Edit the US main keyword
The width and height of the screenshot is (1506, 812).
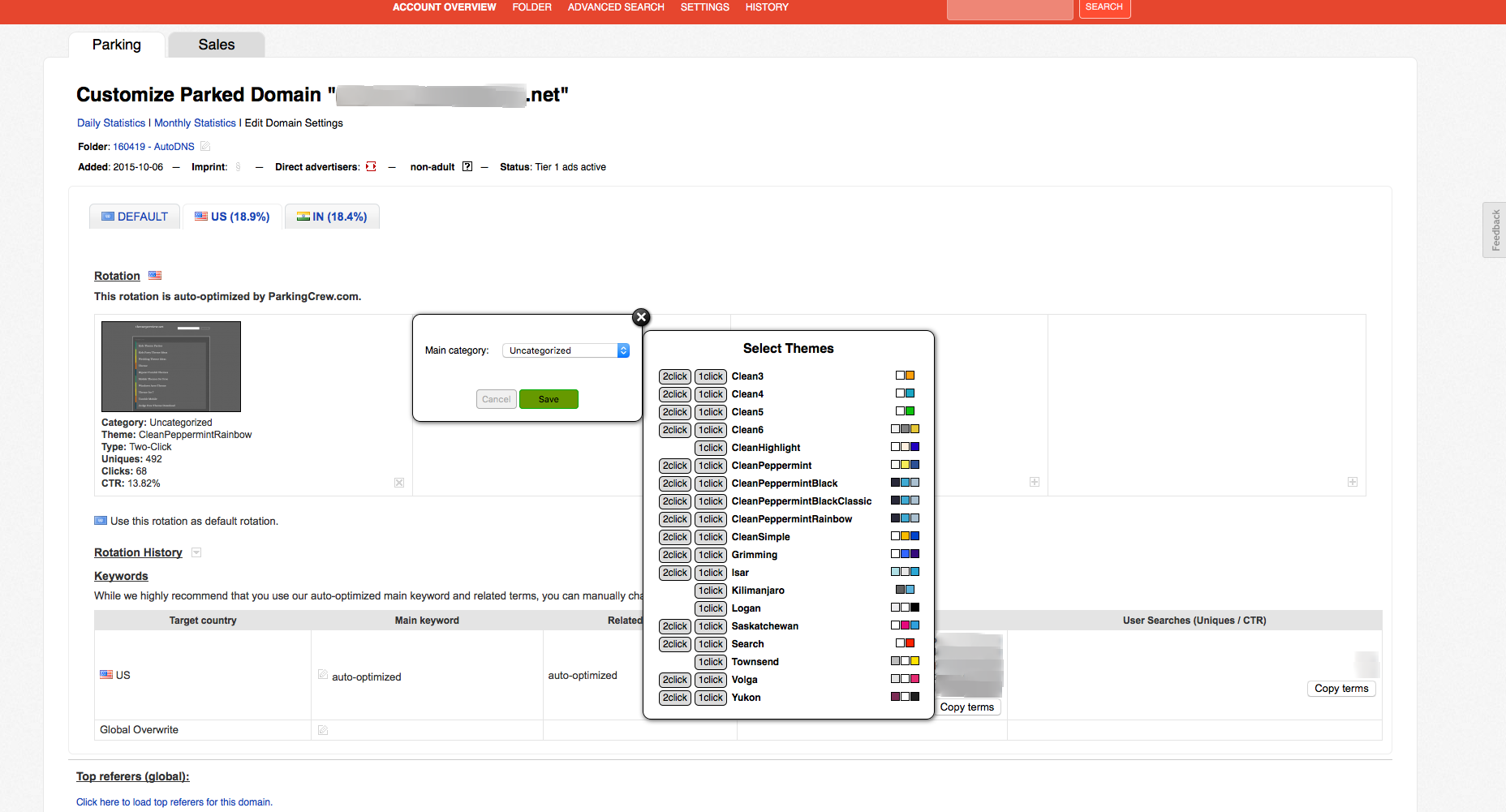point(323,675)
